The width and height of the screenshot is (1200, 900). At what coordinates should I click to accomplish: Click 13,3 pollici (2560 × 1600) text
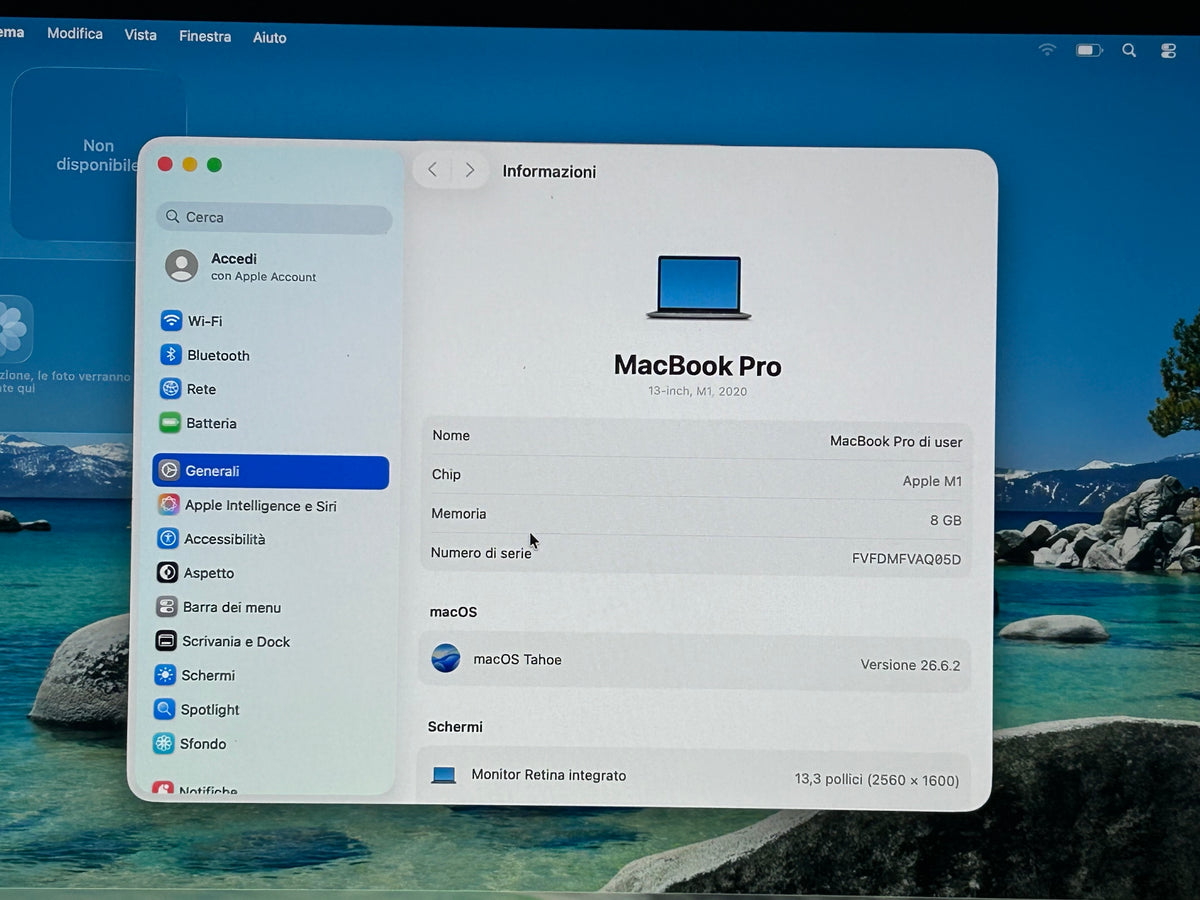tap(877, 780)
